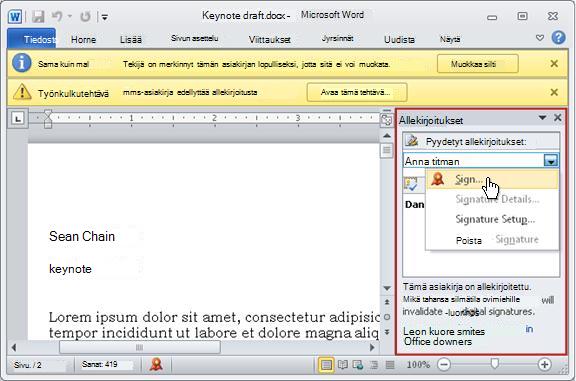
Task: Switch to Full Screen Reading view
Action: tap(342, 364)
